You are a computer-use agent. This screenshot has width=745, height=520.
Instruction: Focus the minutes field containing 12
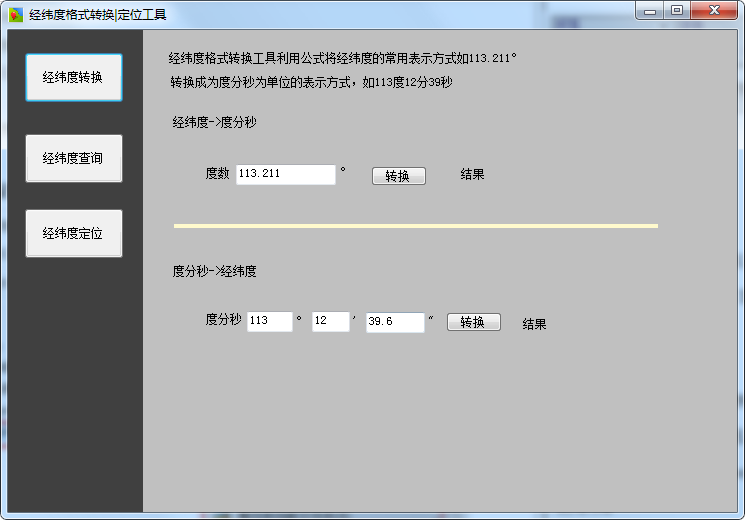330,322
